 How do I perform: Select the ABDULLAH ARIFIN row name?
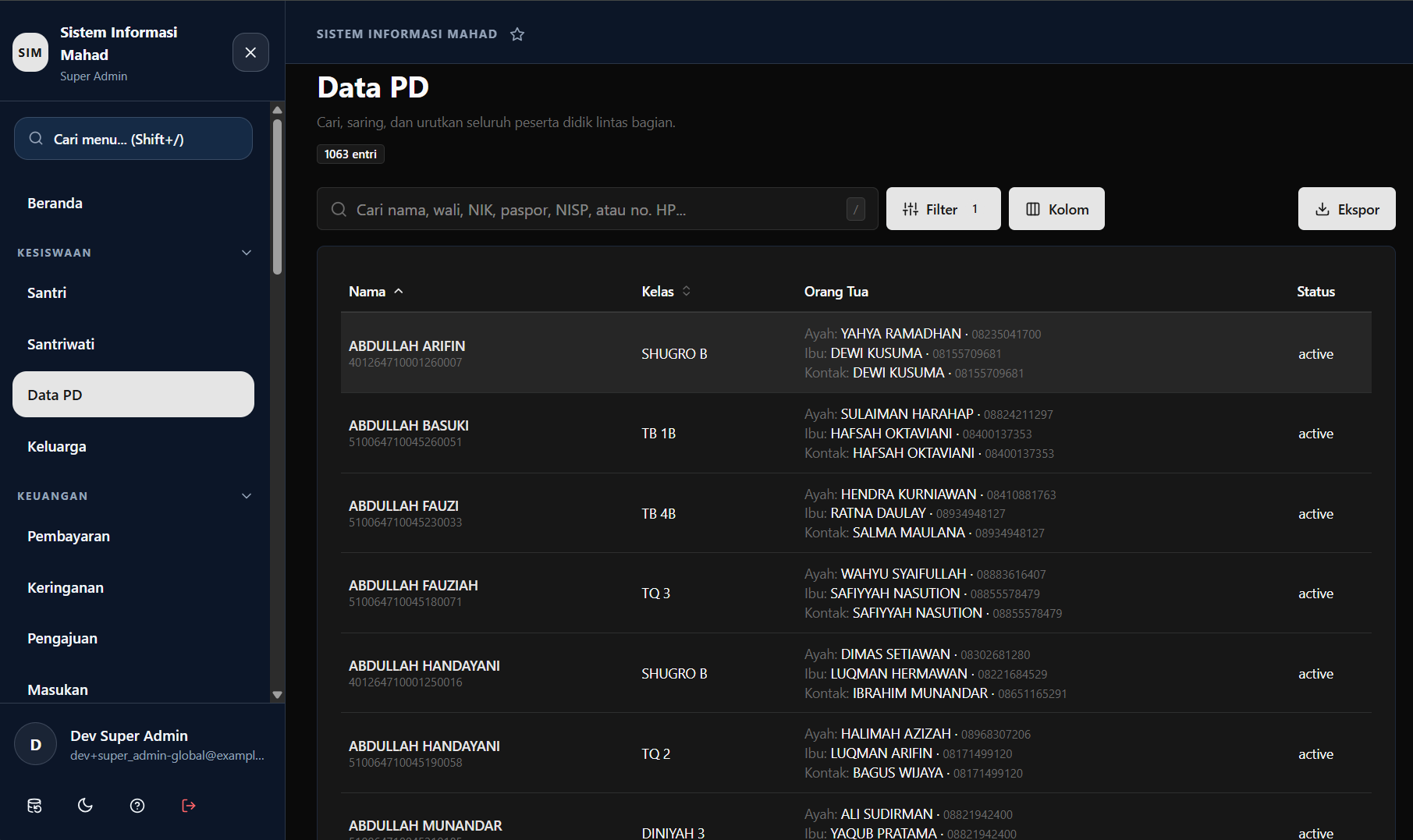[407, 346]
